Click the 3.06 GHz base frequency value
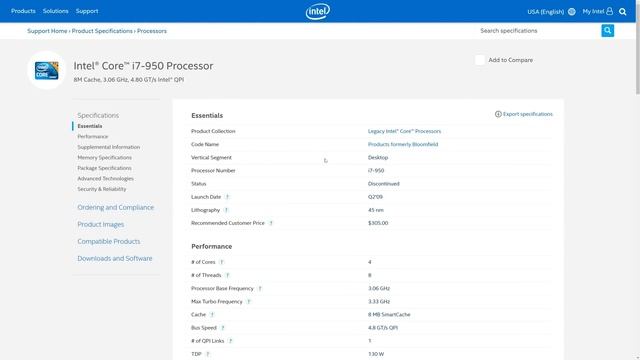640x360 pixels. click(x=379, y=289)
